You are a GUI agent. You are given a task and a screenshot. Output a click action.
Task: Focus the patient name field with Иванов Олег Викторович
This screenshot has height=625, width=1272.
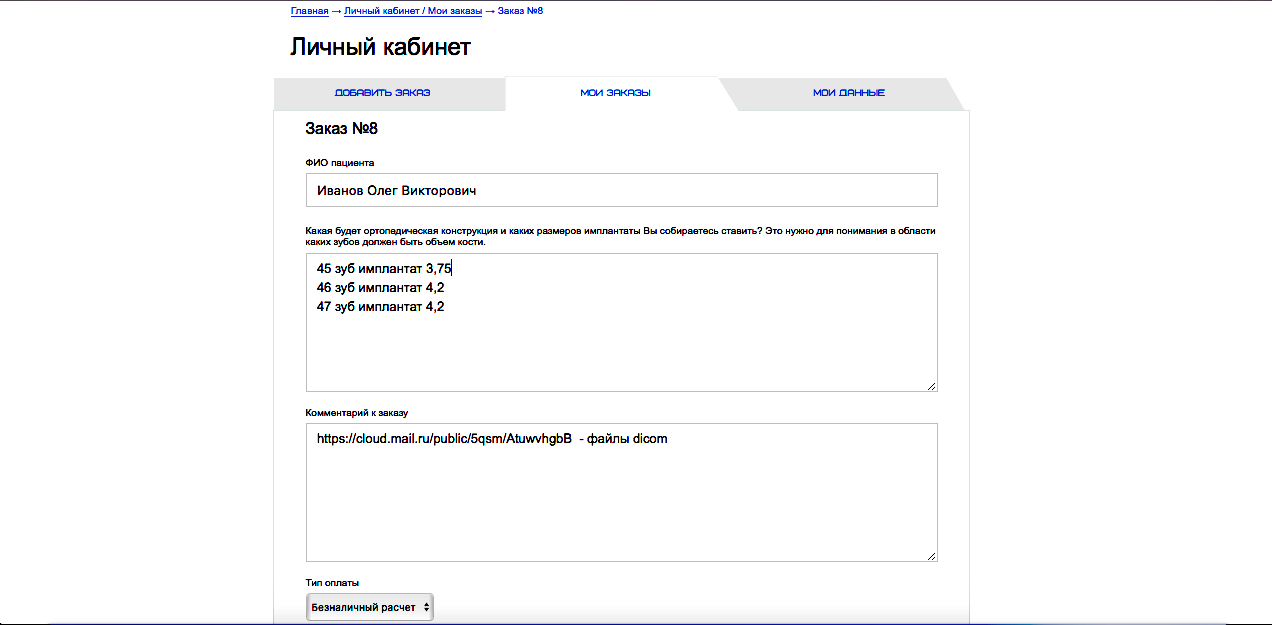(x=621, y=190)
